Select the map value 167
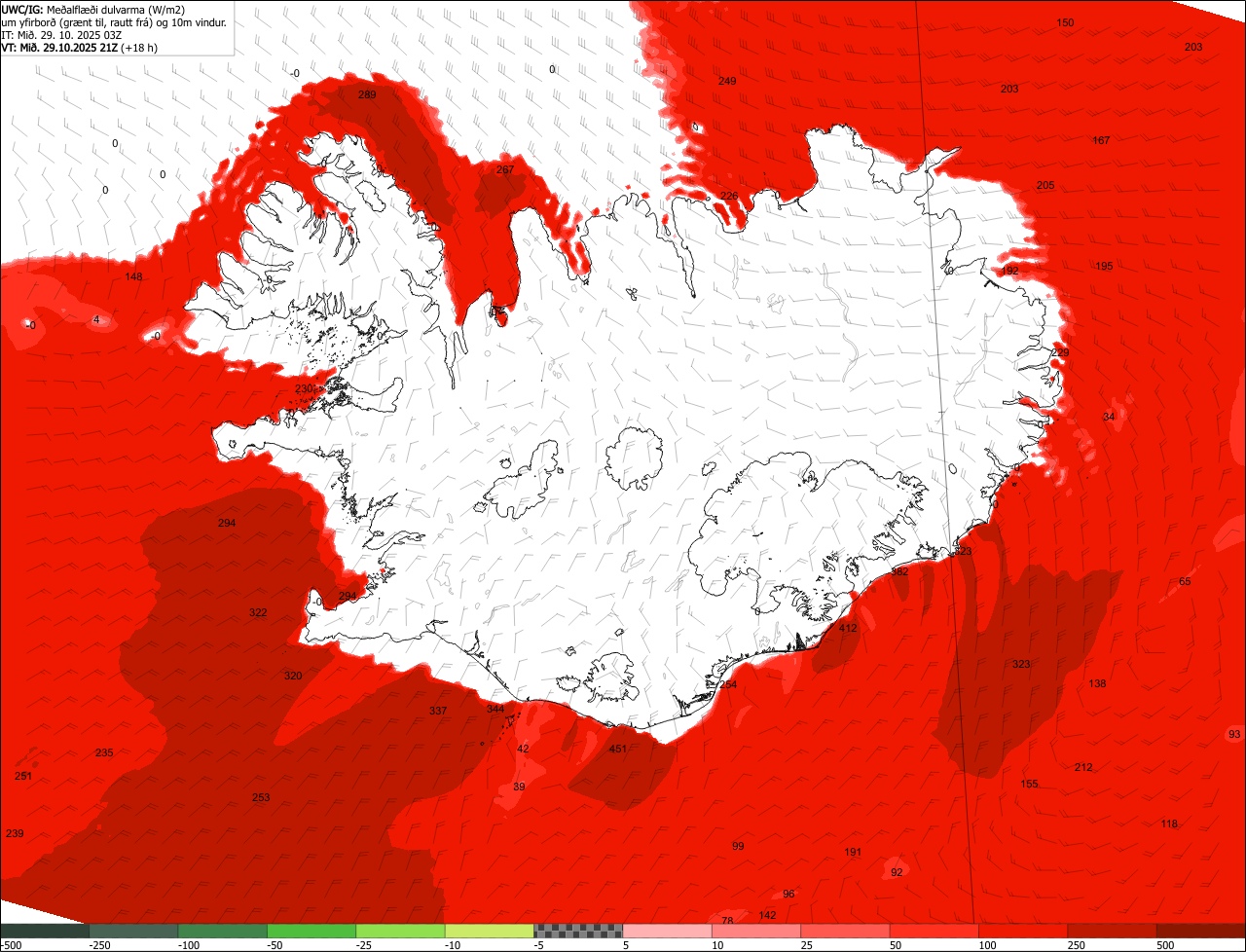Screen dimensions: 1246x952 pos(1101,141)
